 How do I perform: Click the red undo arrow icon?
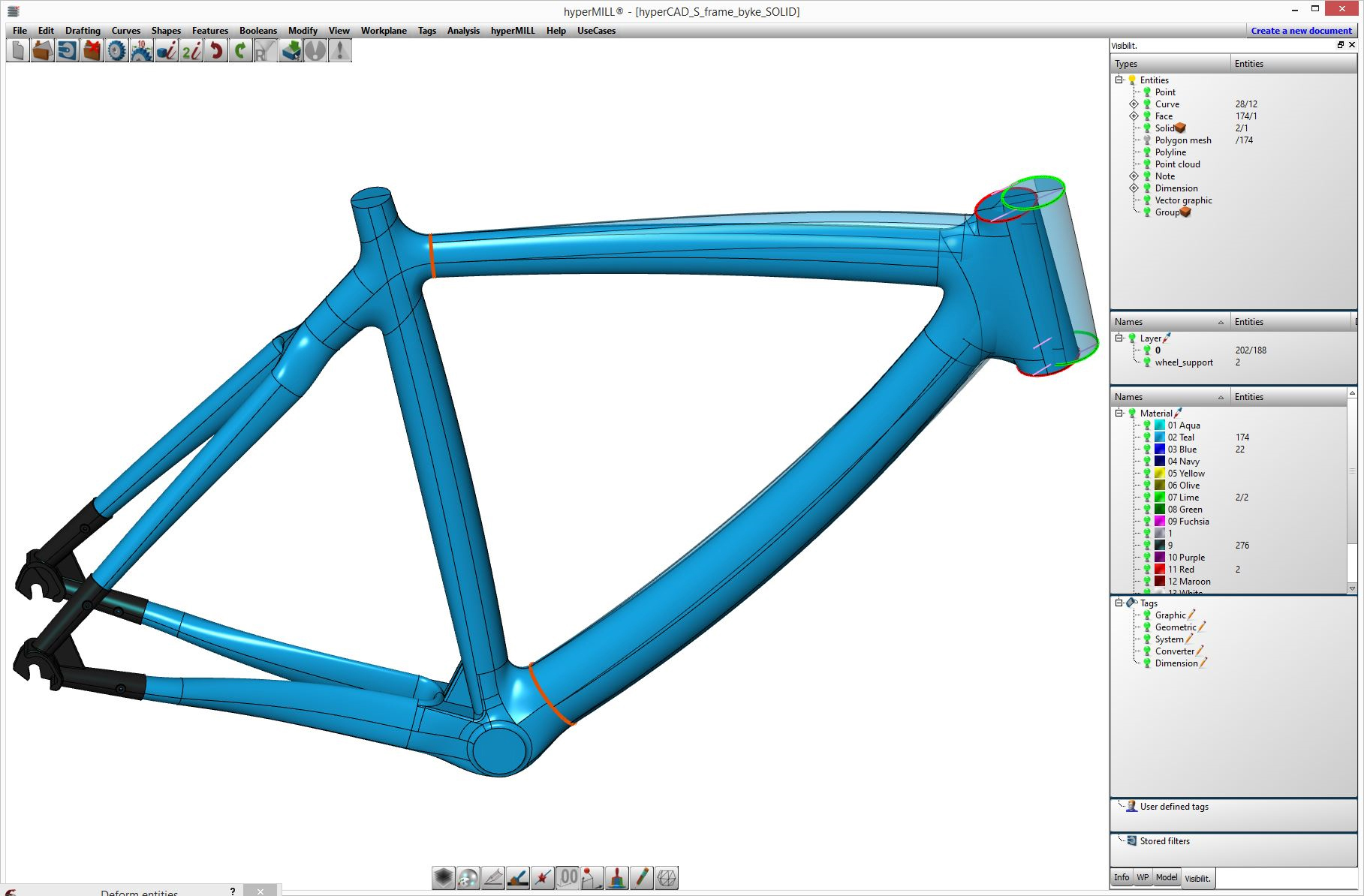216,51
